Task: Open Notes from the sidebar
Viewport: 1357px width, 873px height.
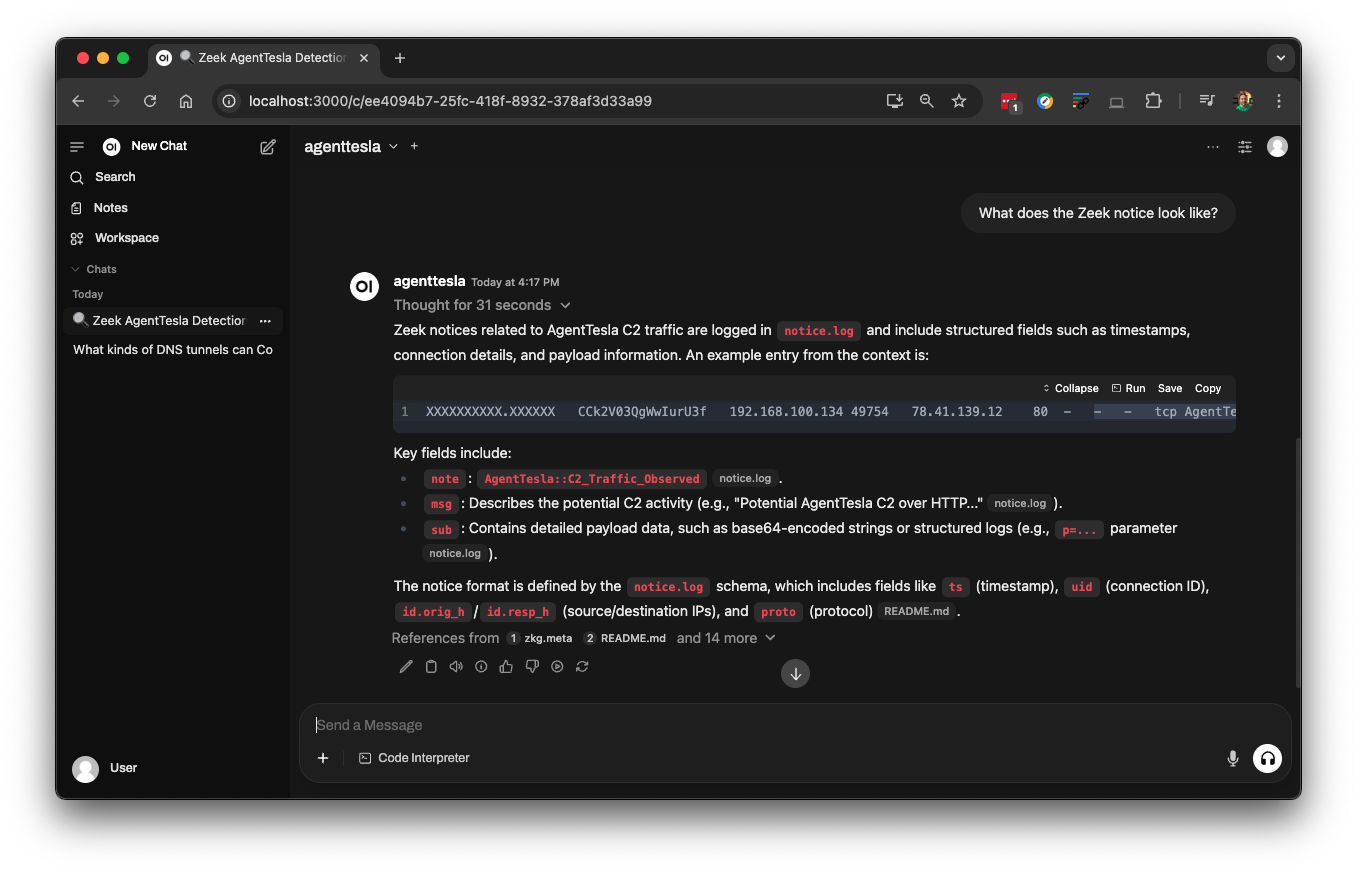Action: click(110, 208)
